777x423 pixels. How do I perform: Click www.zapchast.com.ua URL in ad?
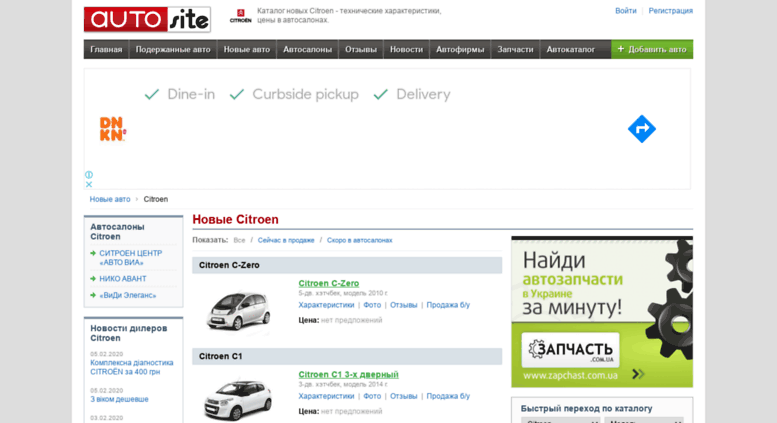tap(570, 375)
